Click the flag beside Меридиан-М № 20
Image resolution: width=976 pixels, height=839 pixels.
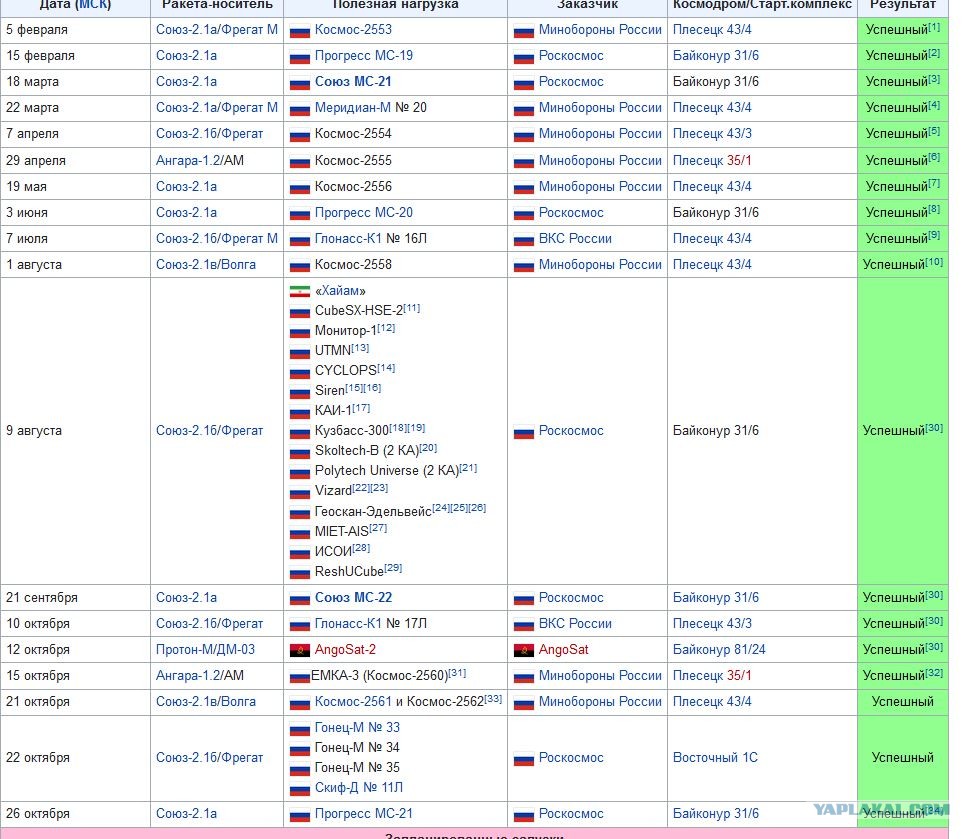pos(299,109)
